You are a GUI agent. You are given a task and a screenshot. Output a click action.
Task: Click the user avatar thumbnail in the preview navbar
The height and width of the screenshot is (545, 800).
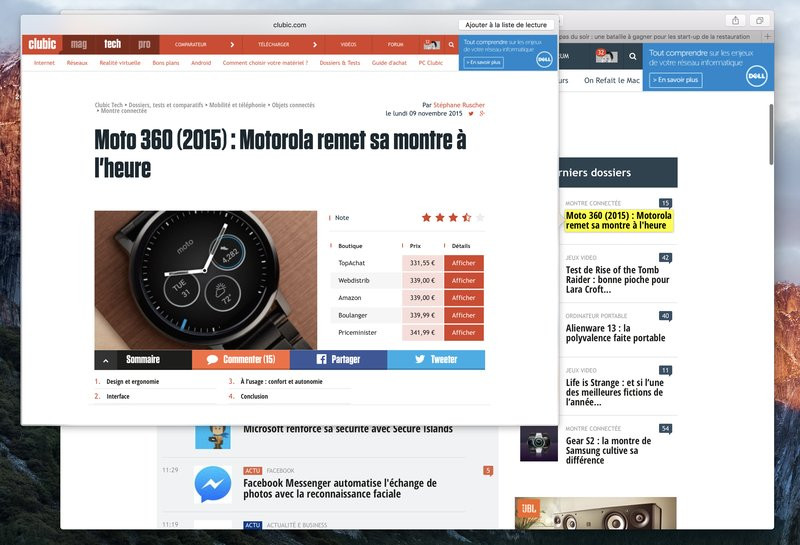pos(432,44)
